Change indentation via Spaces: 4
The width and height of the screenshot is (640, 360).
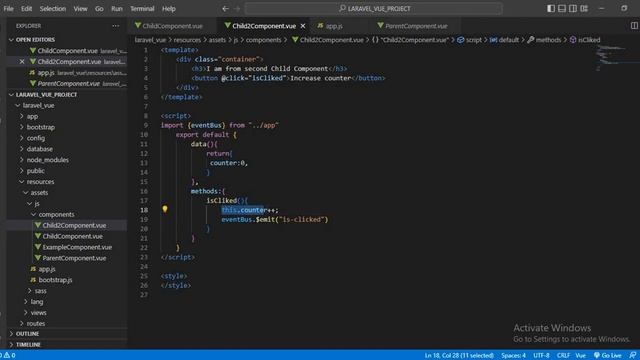click(x=513, y=356)
